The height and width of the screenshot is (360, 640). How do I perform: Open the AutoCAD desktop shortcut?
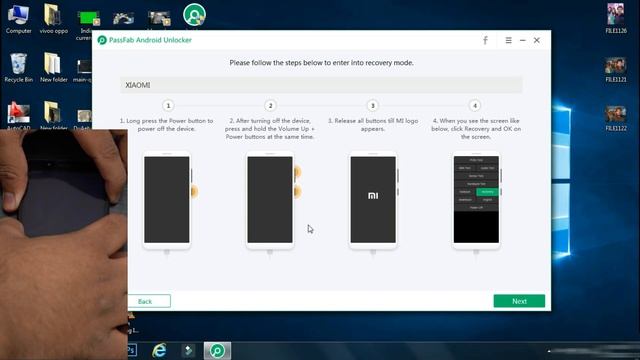[18, 116]
